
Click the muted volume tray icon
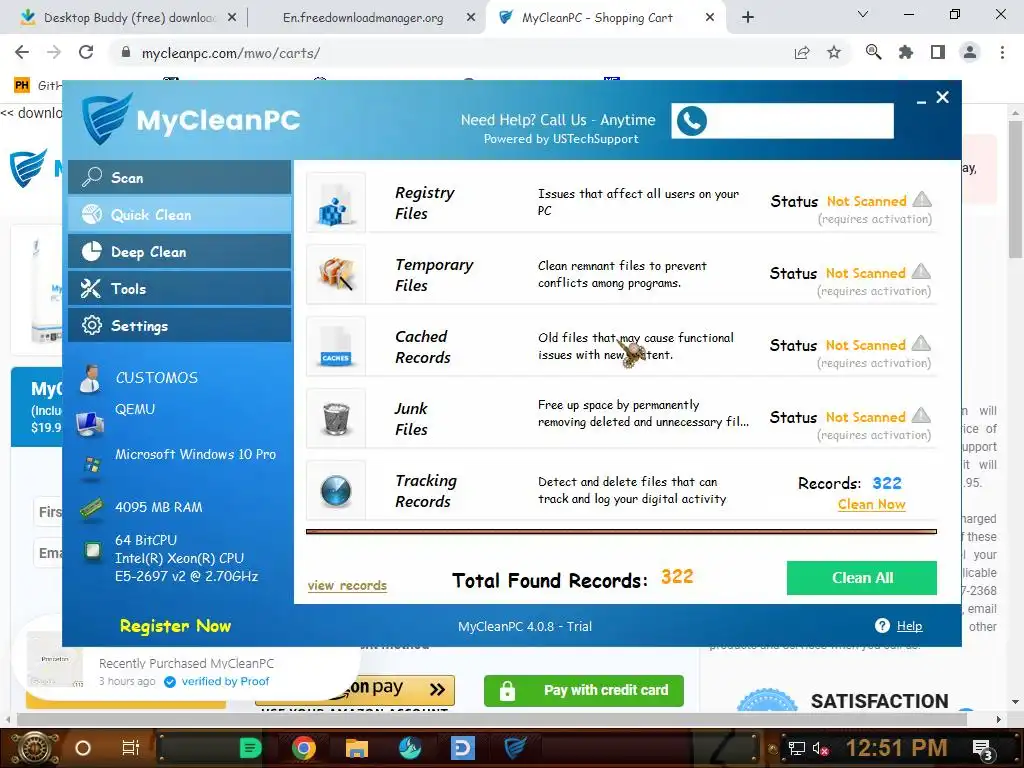click(x=820, y=749)
